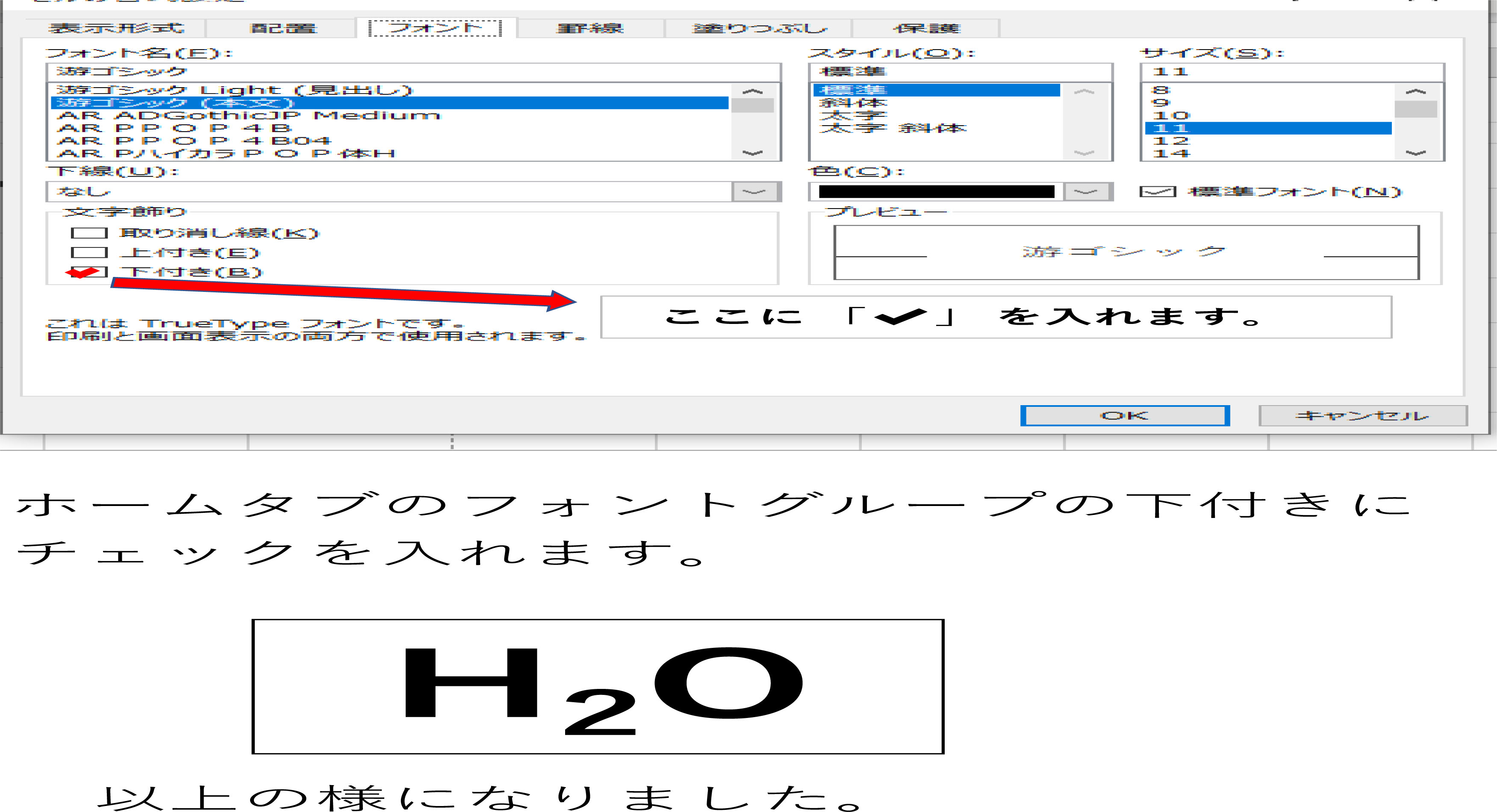This screenshot has width=1497, height=812.
Task: Enable 取り消し線 strikethrough checkbox
Action: (89, 233)
